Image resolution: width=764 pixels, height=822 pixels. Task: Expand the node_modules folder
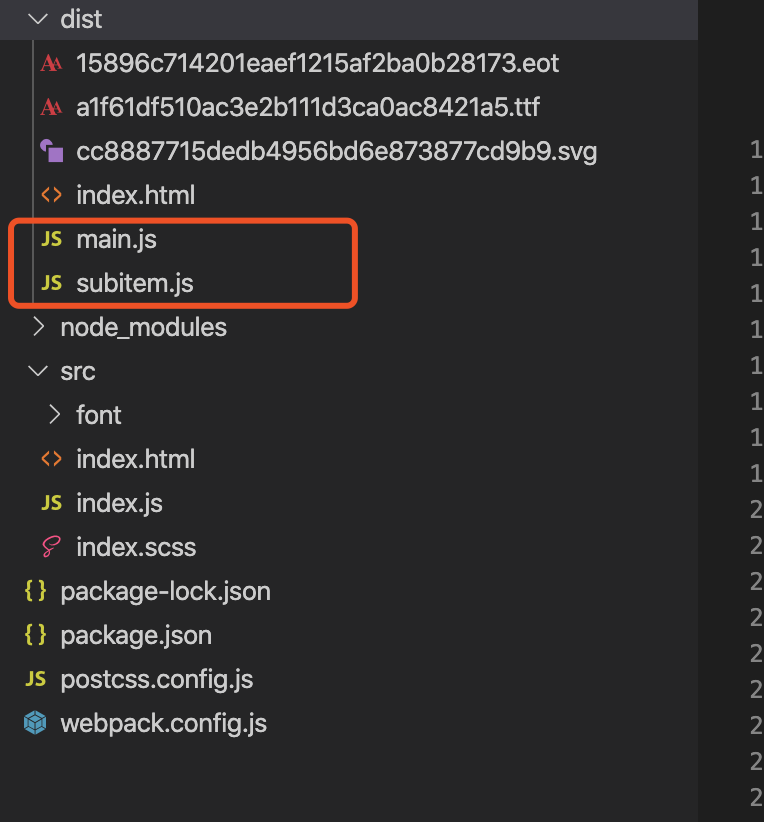[x=38, y=328]
